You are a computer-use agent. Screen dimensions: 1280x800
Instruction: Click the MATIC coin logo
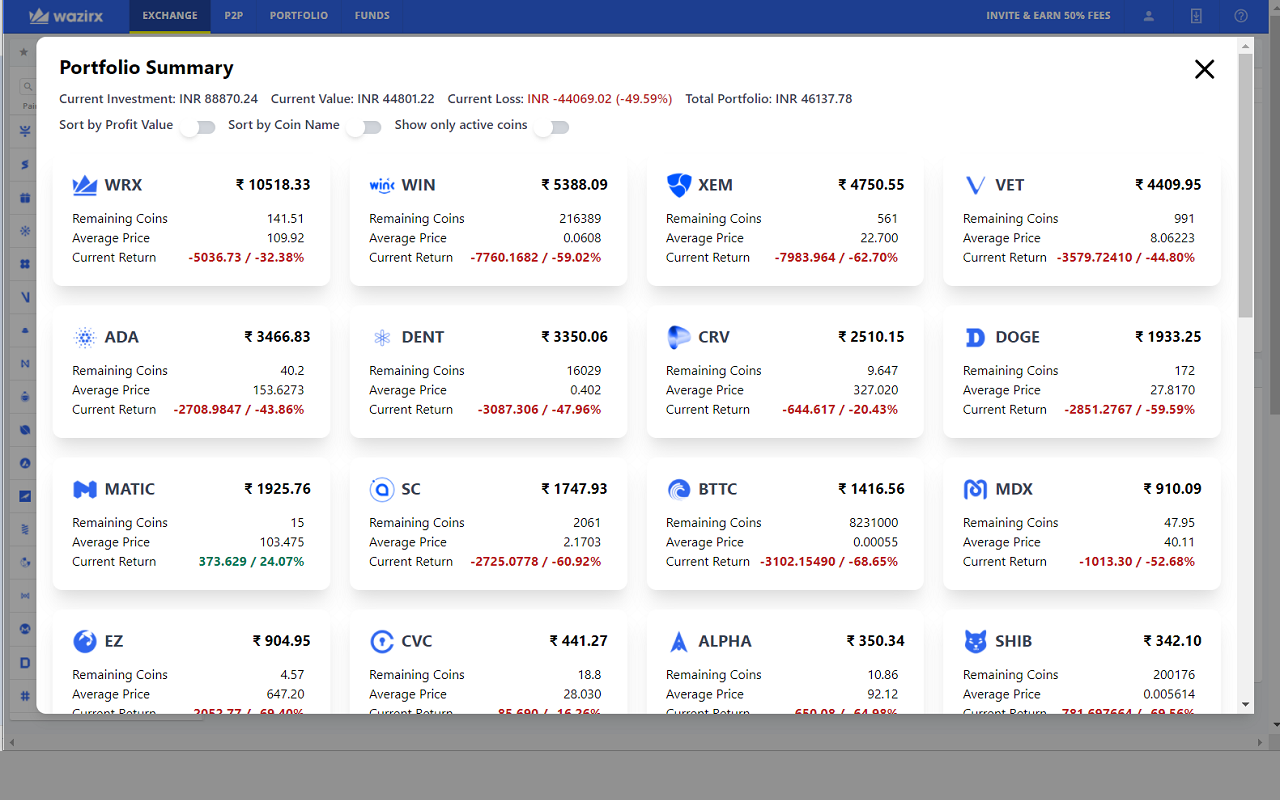(x=85, y=489)
